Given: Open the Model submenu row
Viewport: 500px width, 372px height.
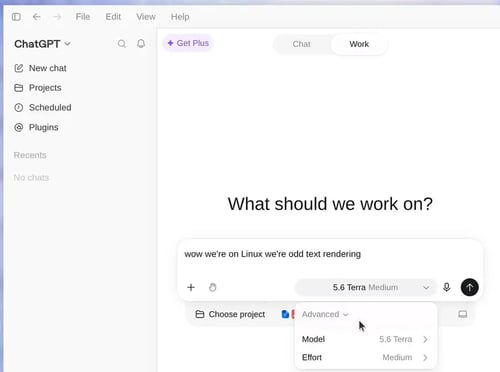Looking at the screenshot, I should point(366,339).
